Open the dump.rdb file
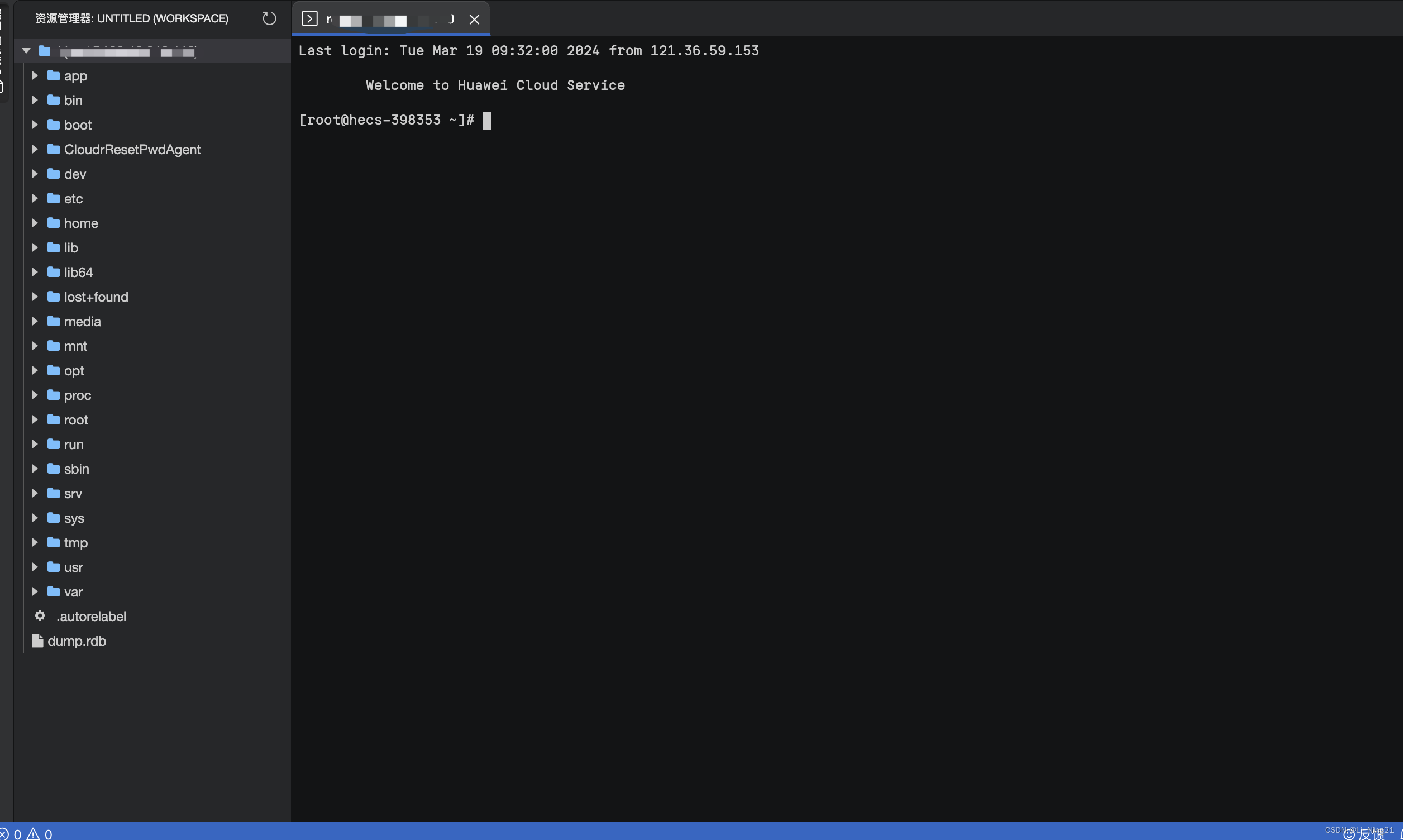1403x840 pixels. coord(77,641)
